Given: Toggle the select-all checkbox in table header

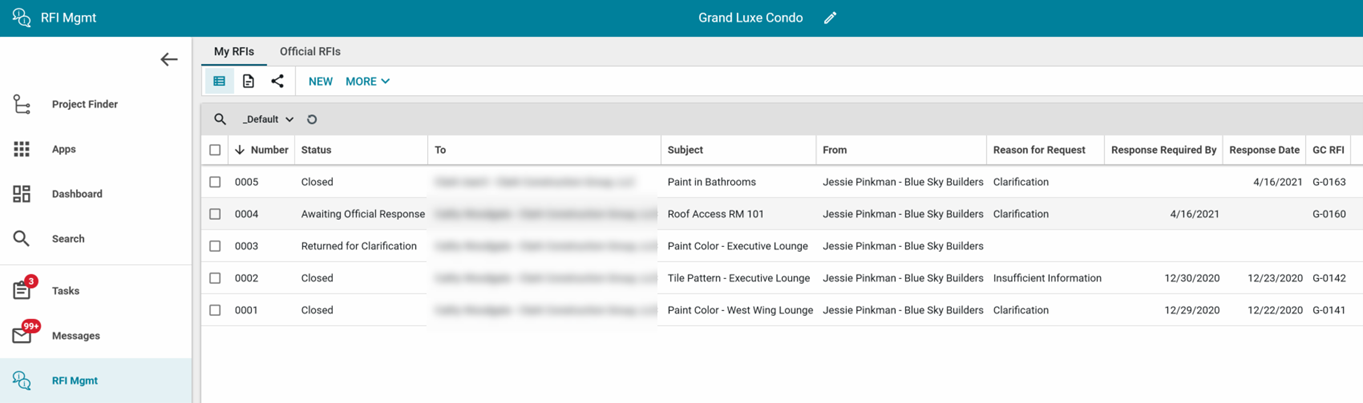Looking at the screenshot, I should 215,150.
